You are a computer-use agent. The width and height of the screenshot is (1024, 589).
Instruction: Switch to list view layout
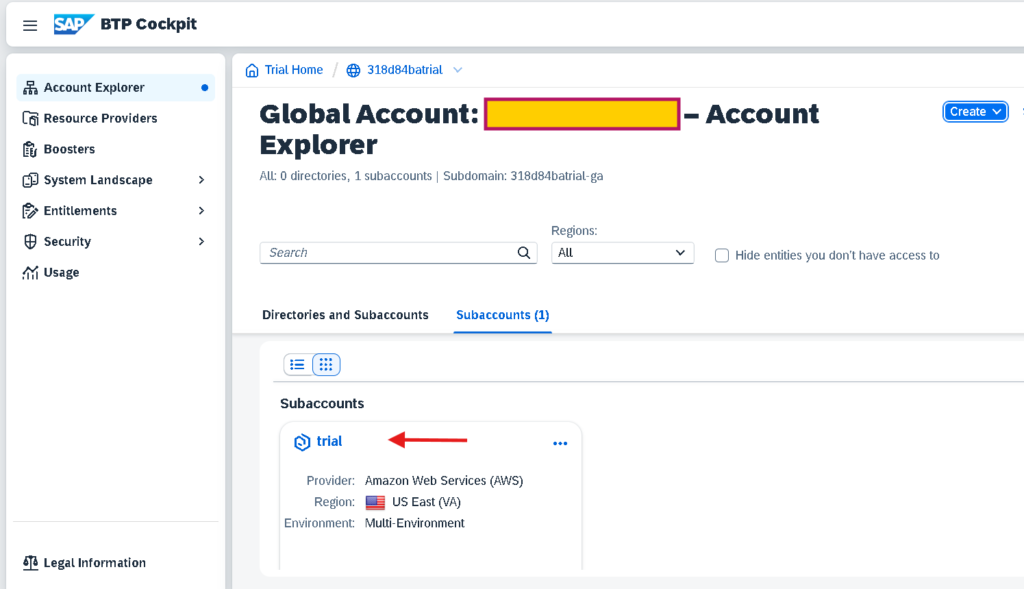coord(298,365)
